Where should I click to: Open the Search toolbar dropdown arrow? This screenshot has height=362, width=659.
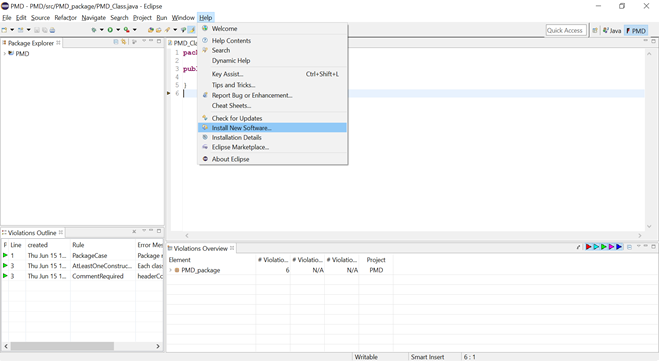pos(175,30)
